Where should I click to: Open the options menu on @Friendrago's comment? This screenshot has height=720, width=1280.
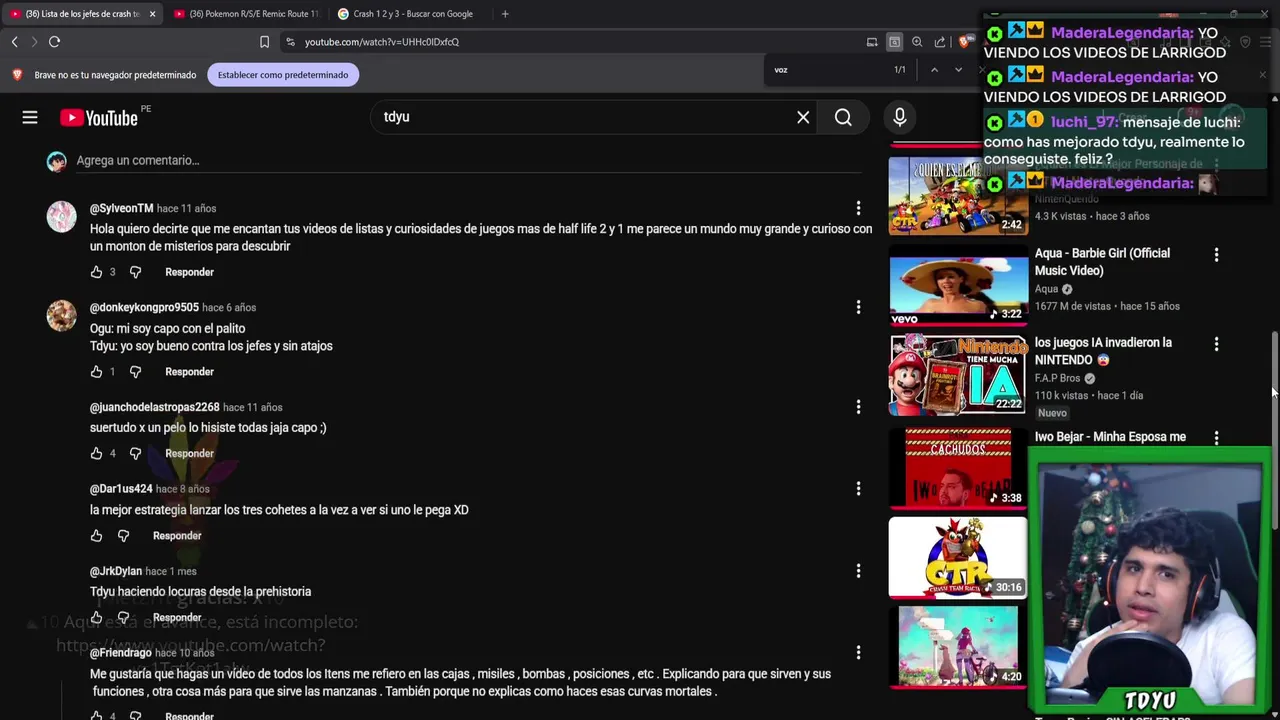(x=858, y=653)
